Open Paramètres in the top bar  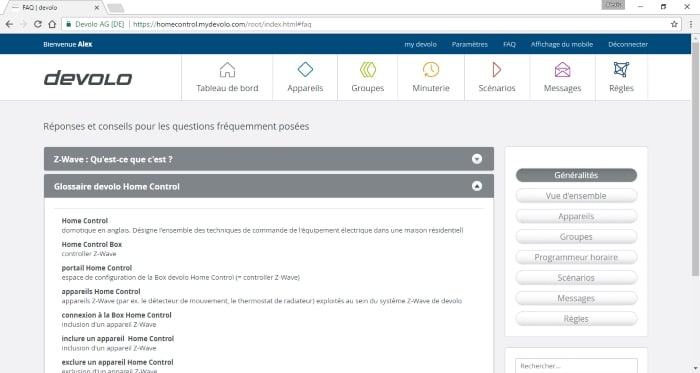470,44
